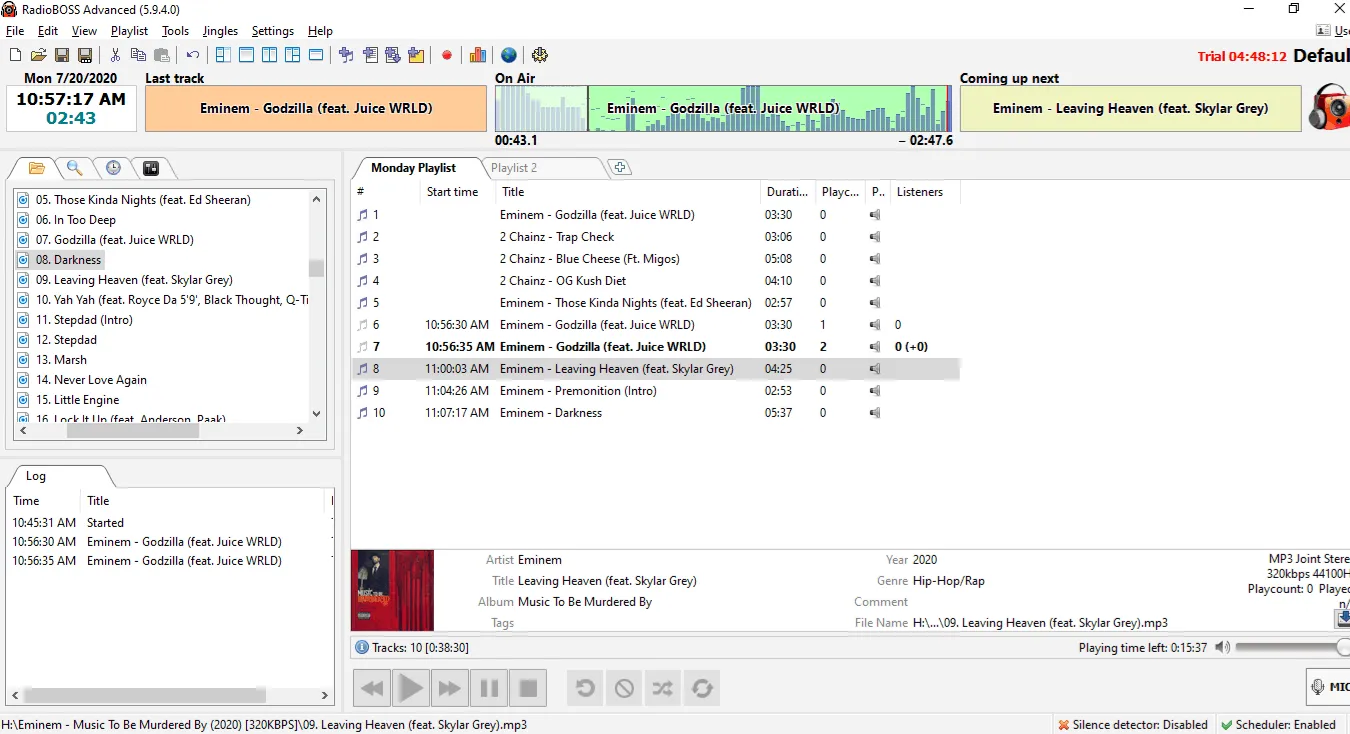
Task: Stop playback with the stop button
Action: 528,688
